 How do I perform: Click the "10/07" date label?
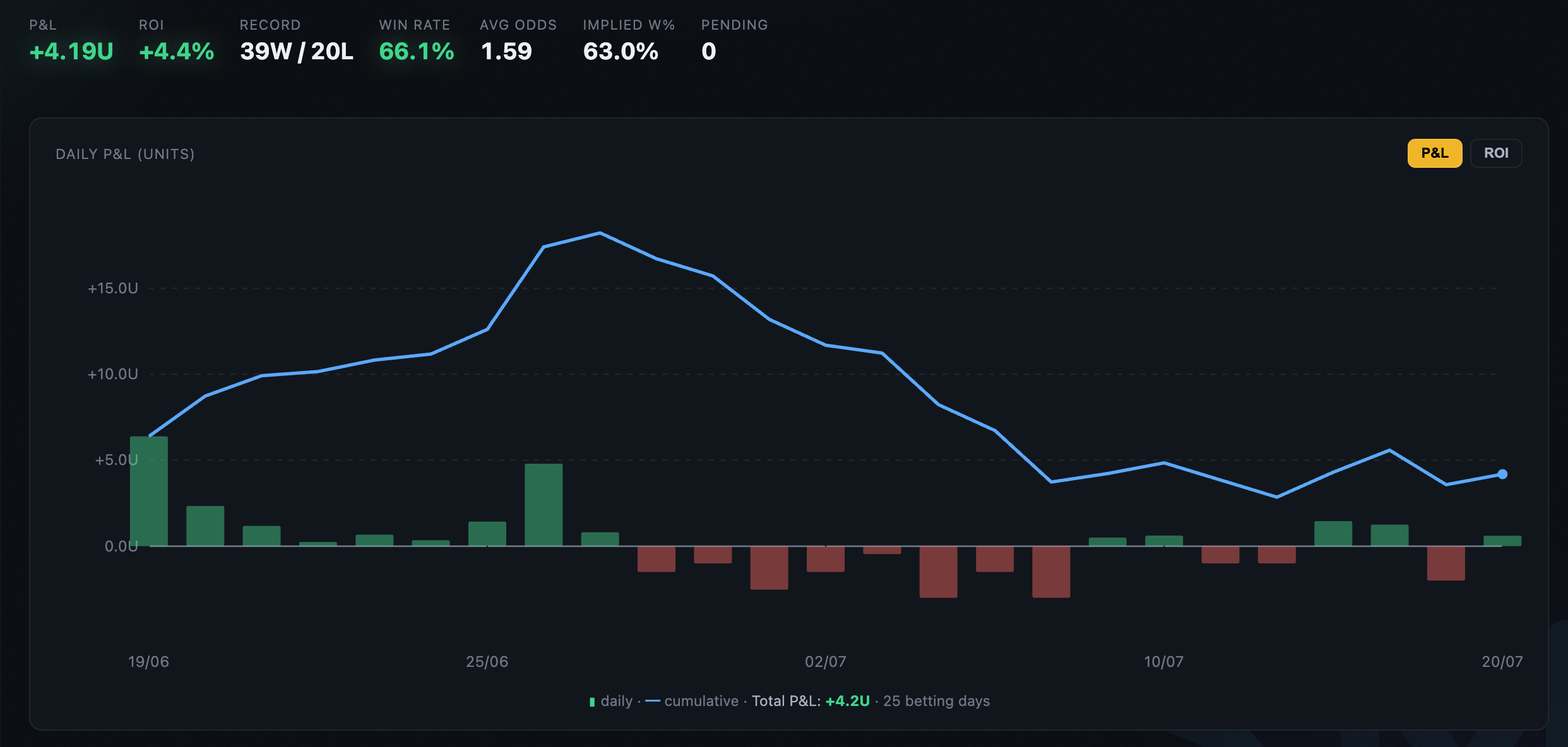(1164, 662)
